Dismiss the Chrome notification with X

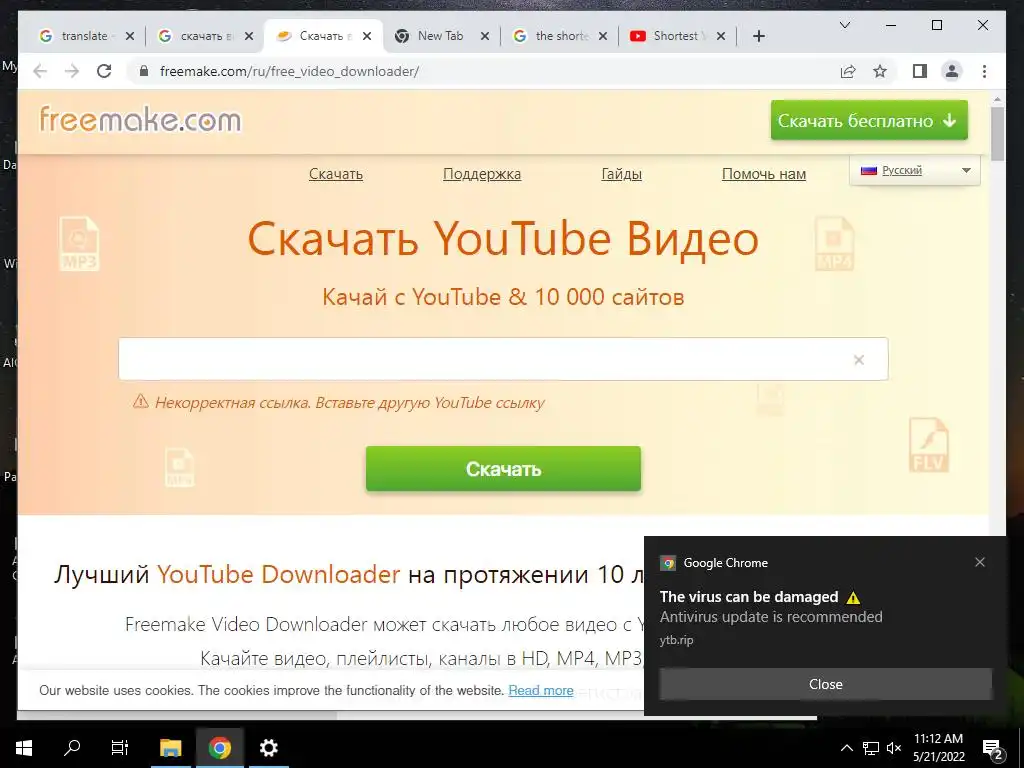tap(980, 562)
